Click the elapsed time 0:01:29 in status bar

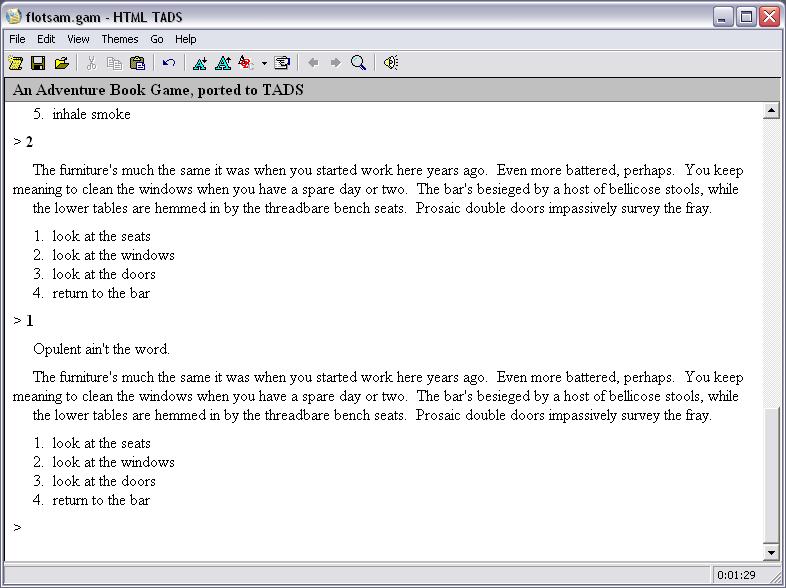tap(736, 575)
